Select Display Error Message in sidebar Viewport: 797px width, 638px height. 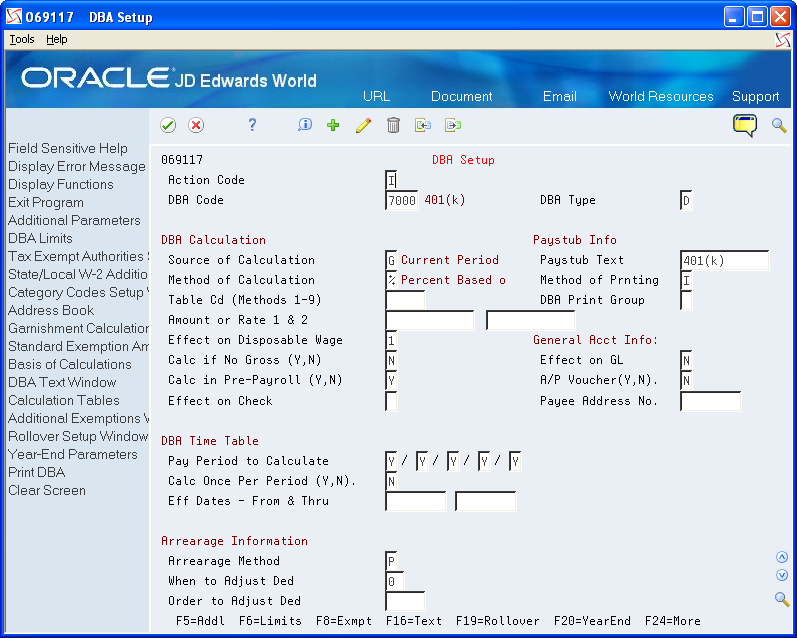click(77, 167)
